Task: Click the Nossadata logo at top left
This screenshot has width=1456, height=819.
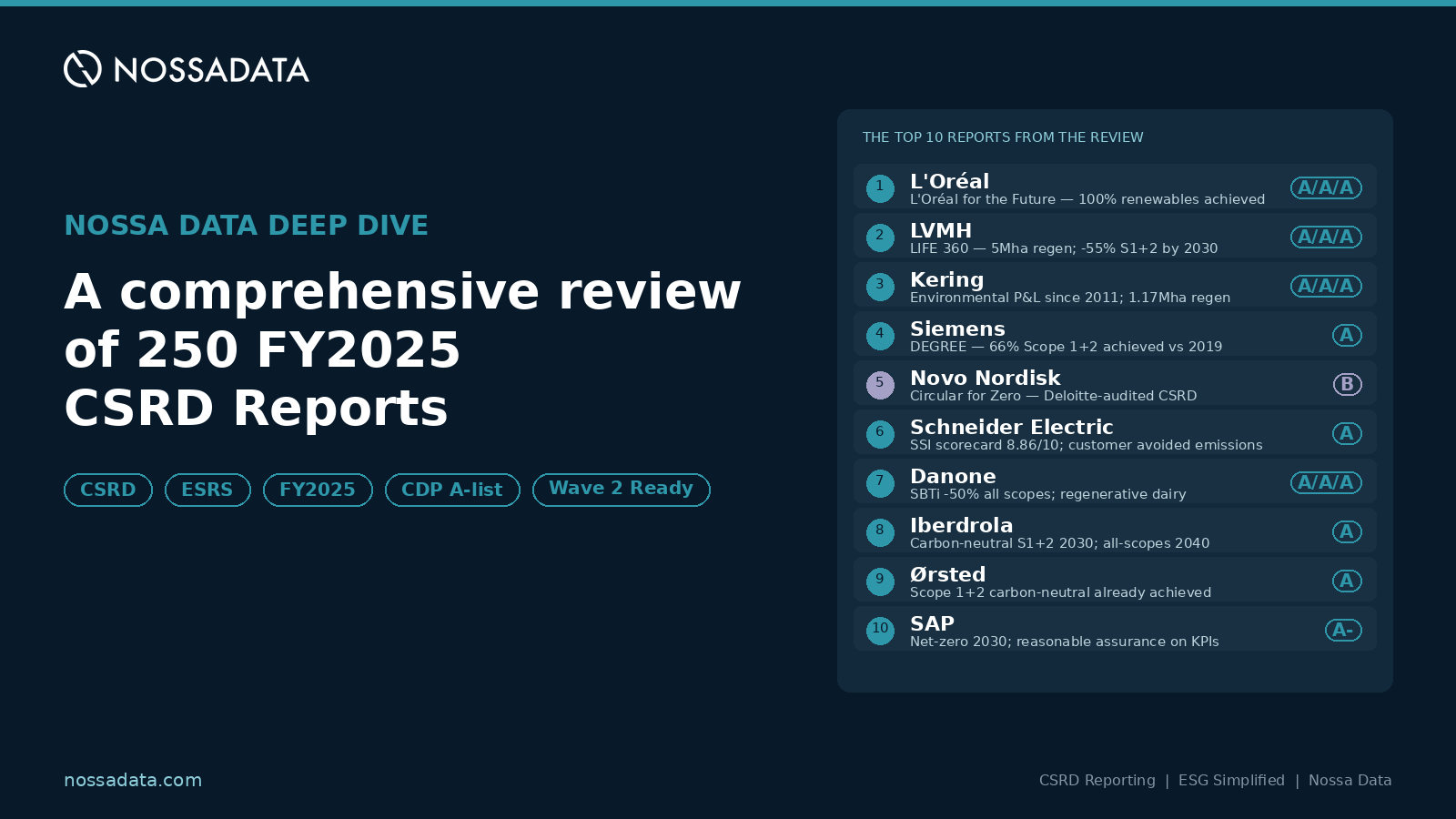Action: 187,69
